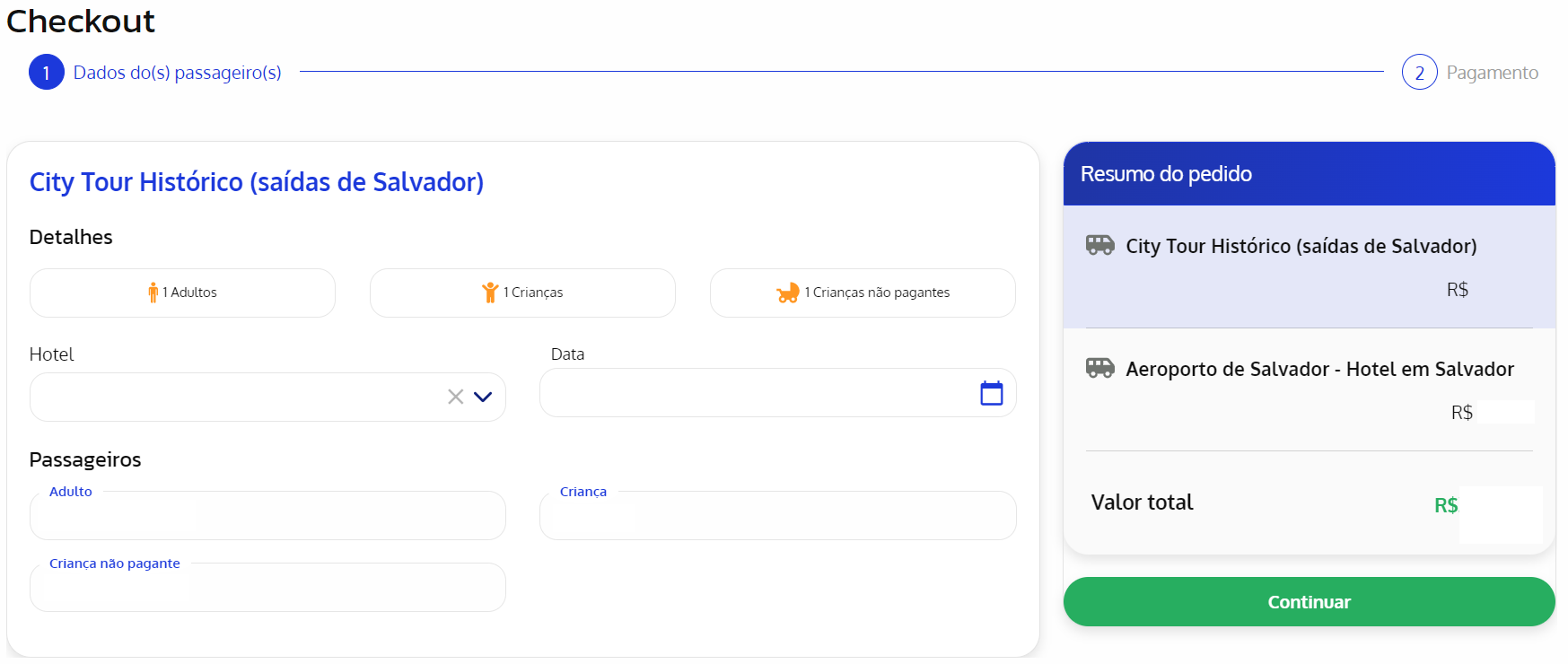Go to the Pagamento step label

1492,73
